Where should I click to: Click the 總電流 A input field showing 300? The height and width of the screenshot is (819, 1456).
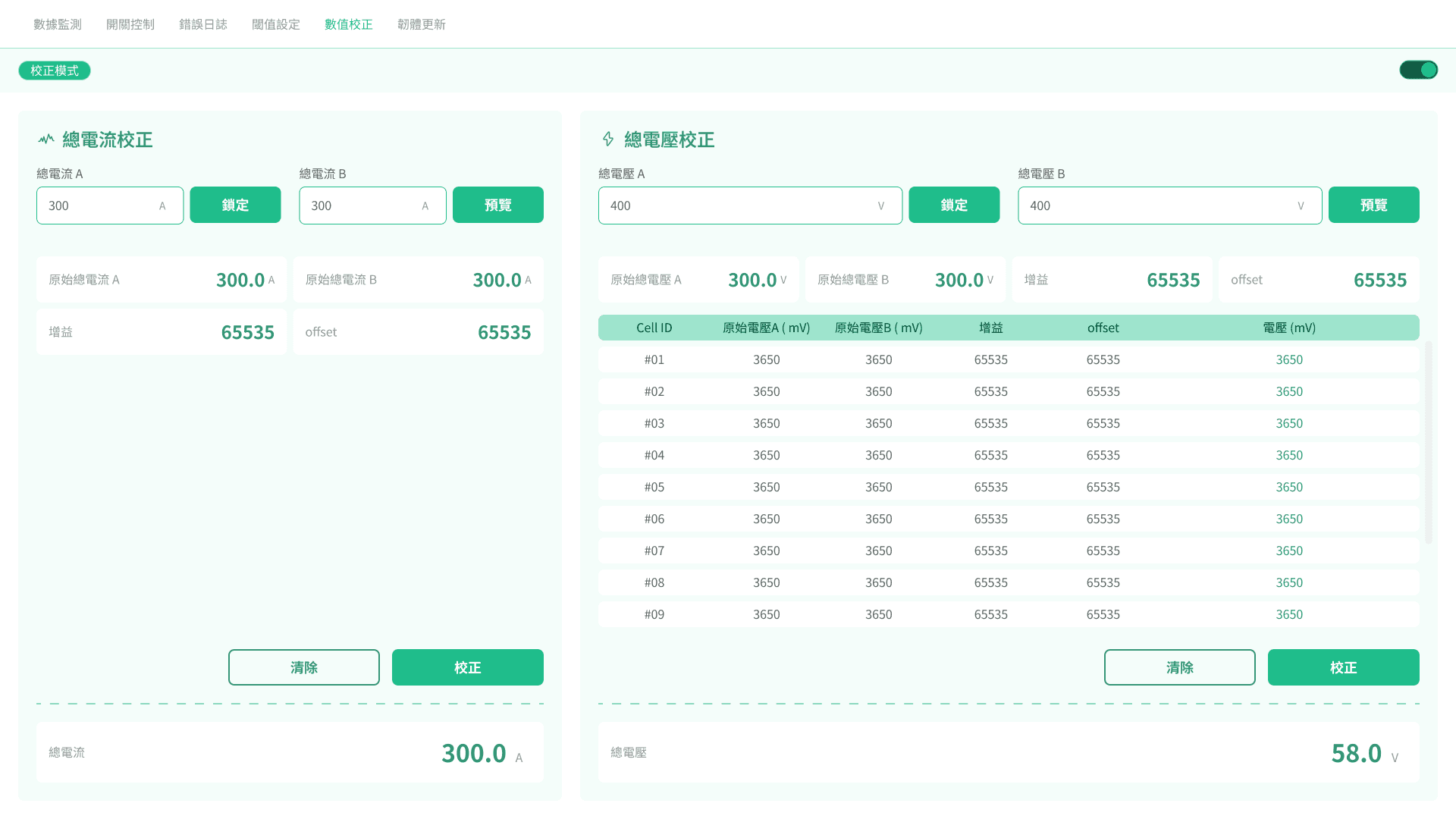tap(109, 205)
